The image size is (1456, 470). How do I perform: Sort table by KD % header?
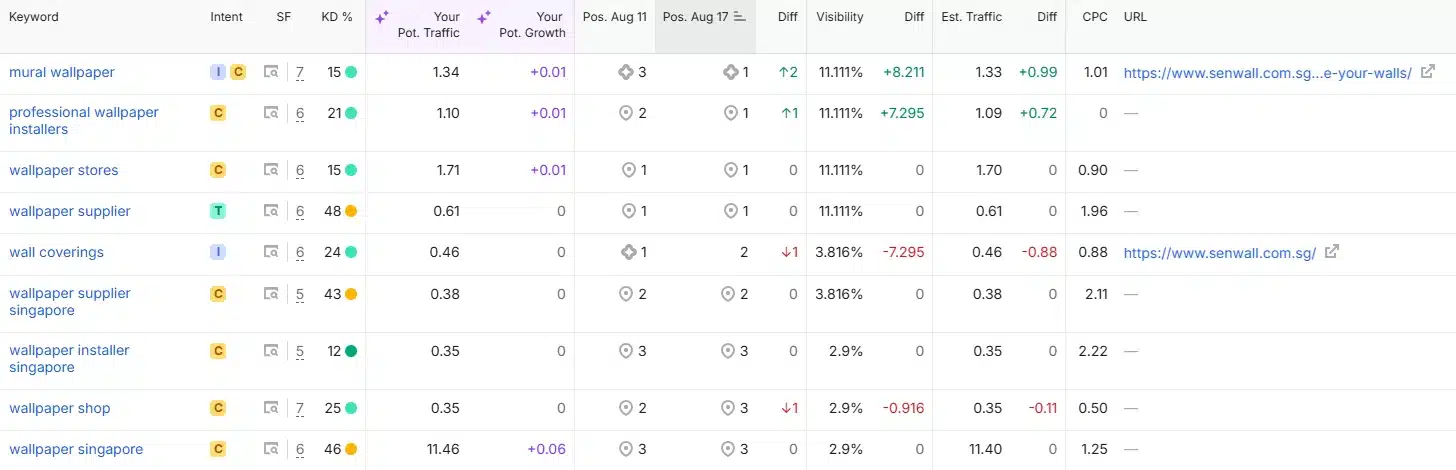337,17
